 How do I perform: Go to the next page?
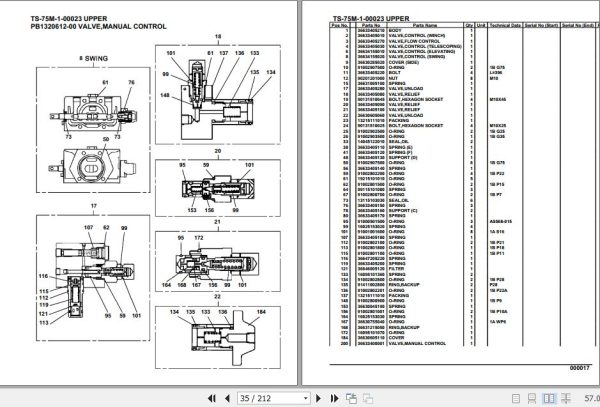pos(318,398)
